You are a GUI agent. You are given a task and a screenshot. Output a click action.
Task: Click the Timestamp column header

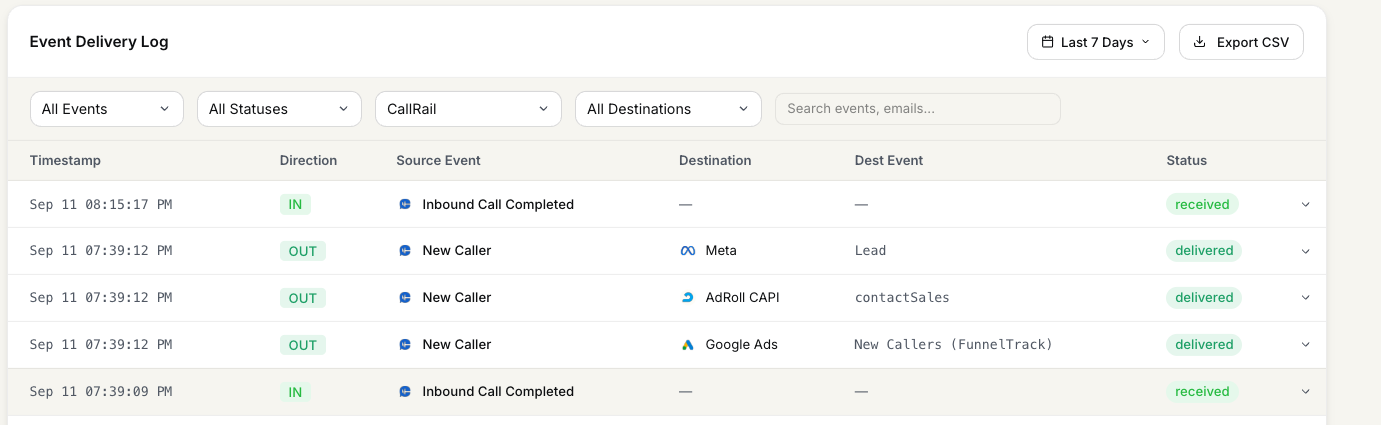tap(65, 160)
